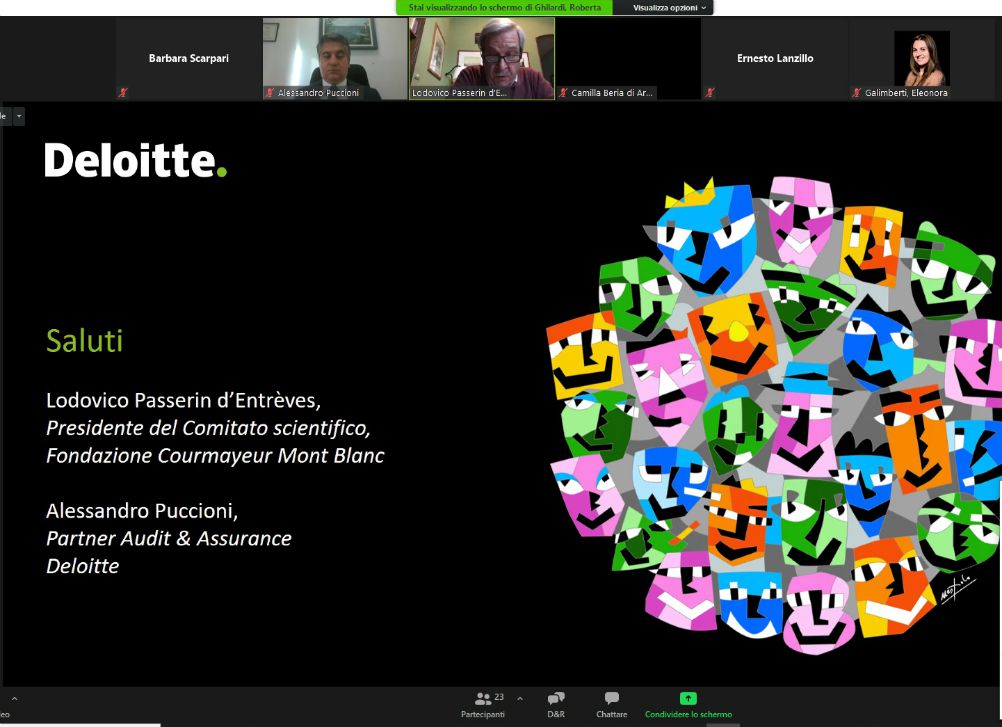Click muted microphone icon on Barbara Scarpari tile
Screen dimensions: 1002x727
pyautogui.click(x=123, y=93)
